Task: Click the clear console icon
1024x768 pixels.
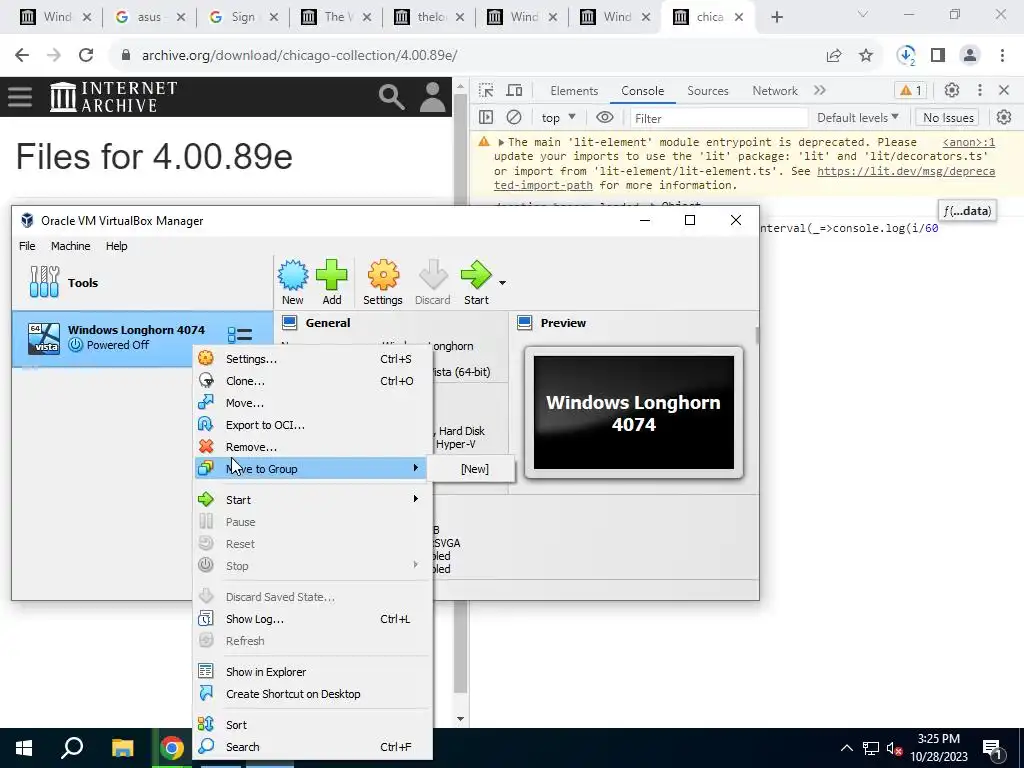Action: pyautogui.click(x=514, y=118)
